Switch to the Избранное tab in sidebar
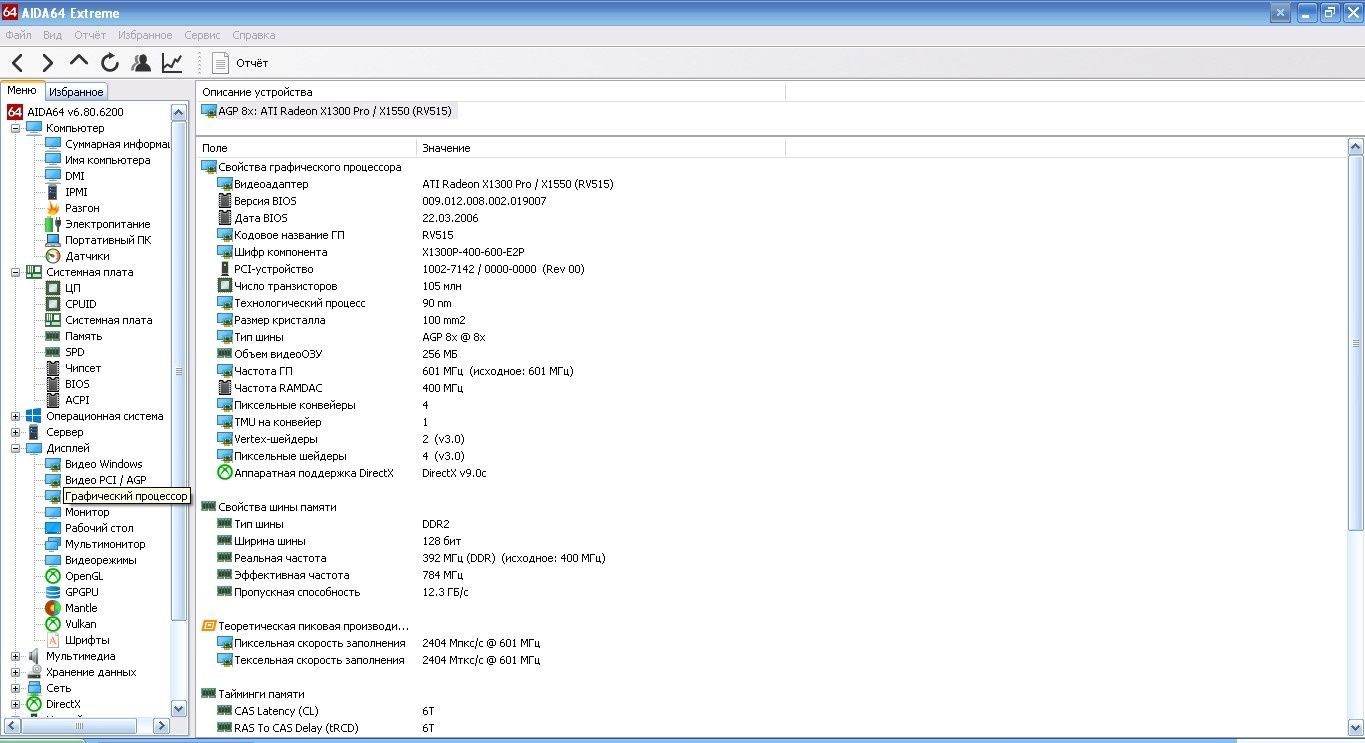 (x=76, y=91)
